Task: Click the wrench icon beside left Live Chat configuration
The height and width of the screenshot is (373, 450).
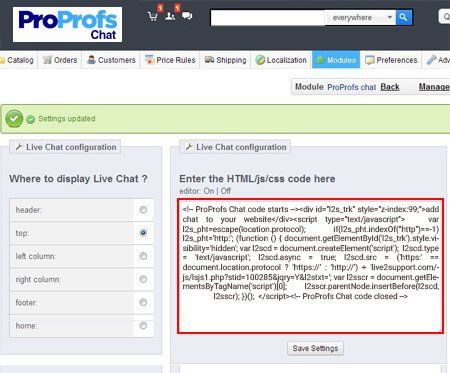Action: pos(19,147)
